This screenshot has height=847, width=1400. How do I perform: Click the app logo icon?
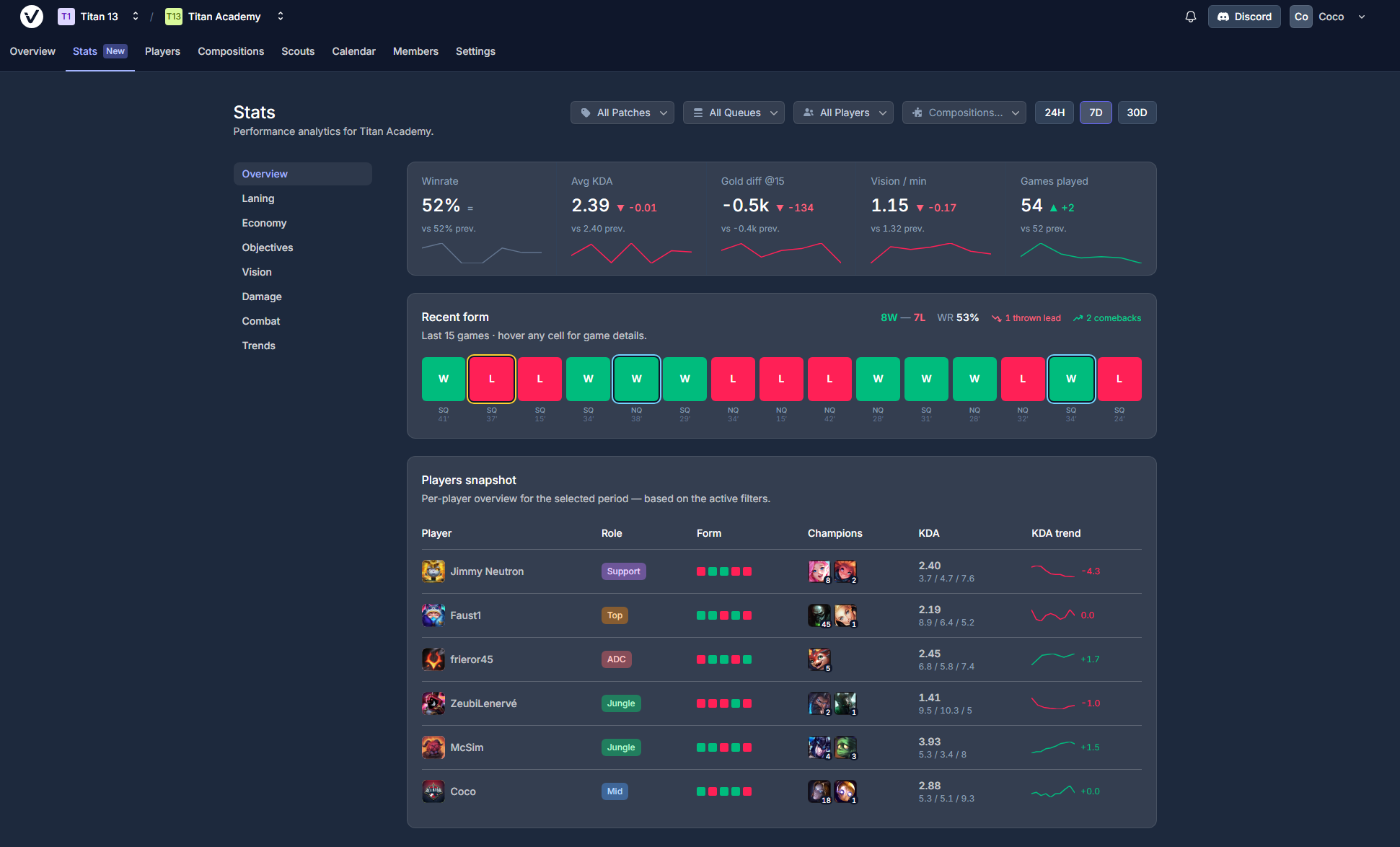coord(31,16)
